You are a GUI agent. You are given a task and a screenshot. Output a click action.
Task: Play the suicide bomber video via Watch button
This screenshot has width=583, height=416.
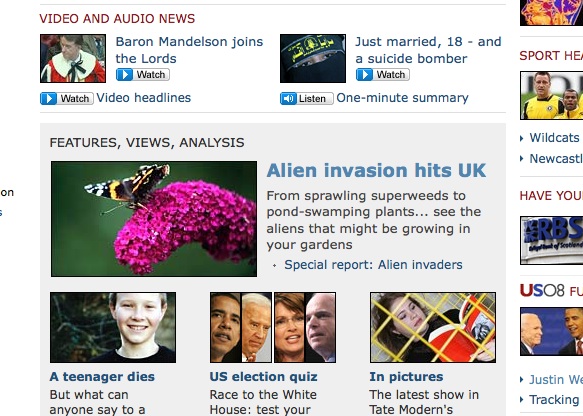pyautogui.click(x=383, y=75)
